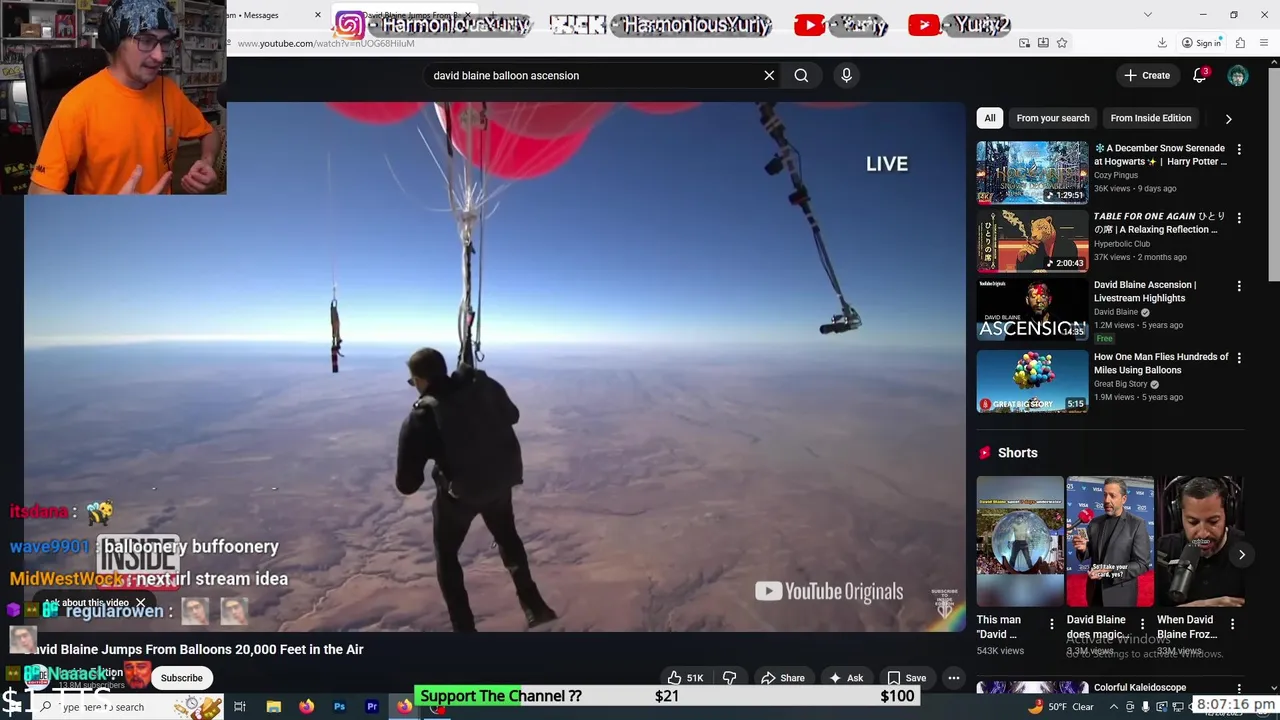Open File Explorer from taskbar

(x=273, y=707)
